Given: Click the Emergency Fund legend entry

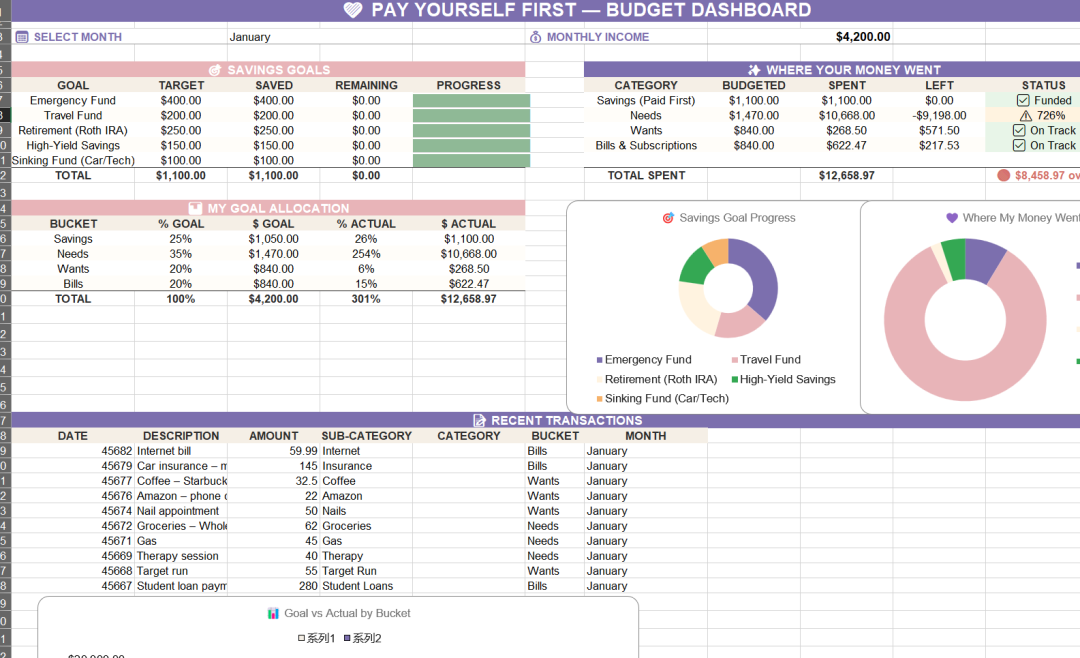Looking at the screenshot, I should (647, 360).
